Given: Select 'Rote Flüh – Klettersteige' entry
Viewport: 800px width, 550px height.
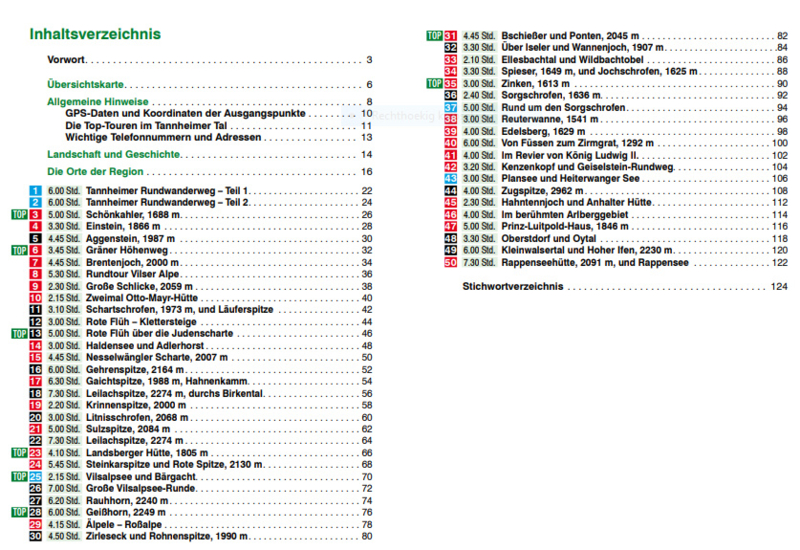Looking at the screenshot, I should point(141,322).
